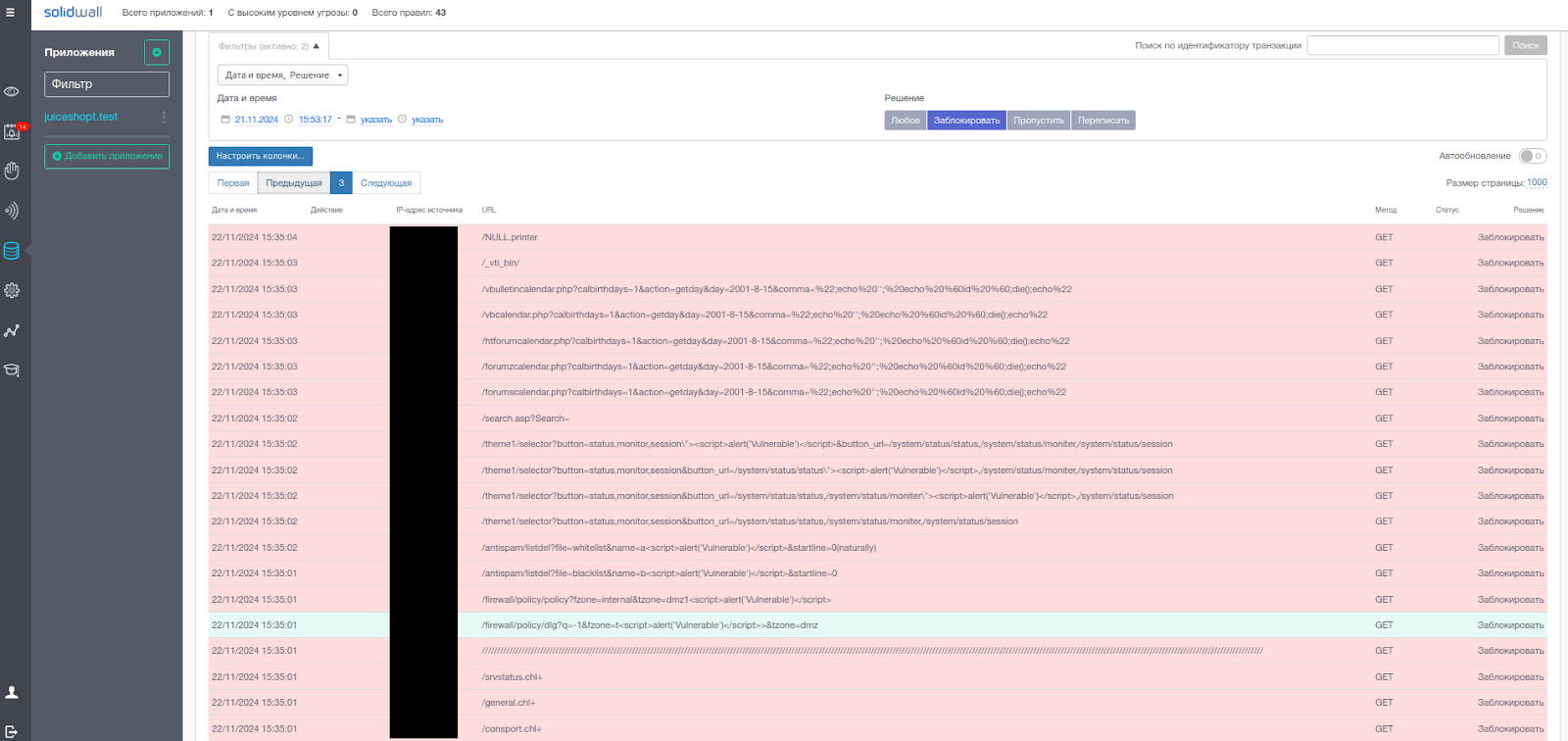This screenshot has width=1568, height=741.
Task: Select the database icon in sidebar
Action: point(12,251)
